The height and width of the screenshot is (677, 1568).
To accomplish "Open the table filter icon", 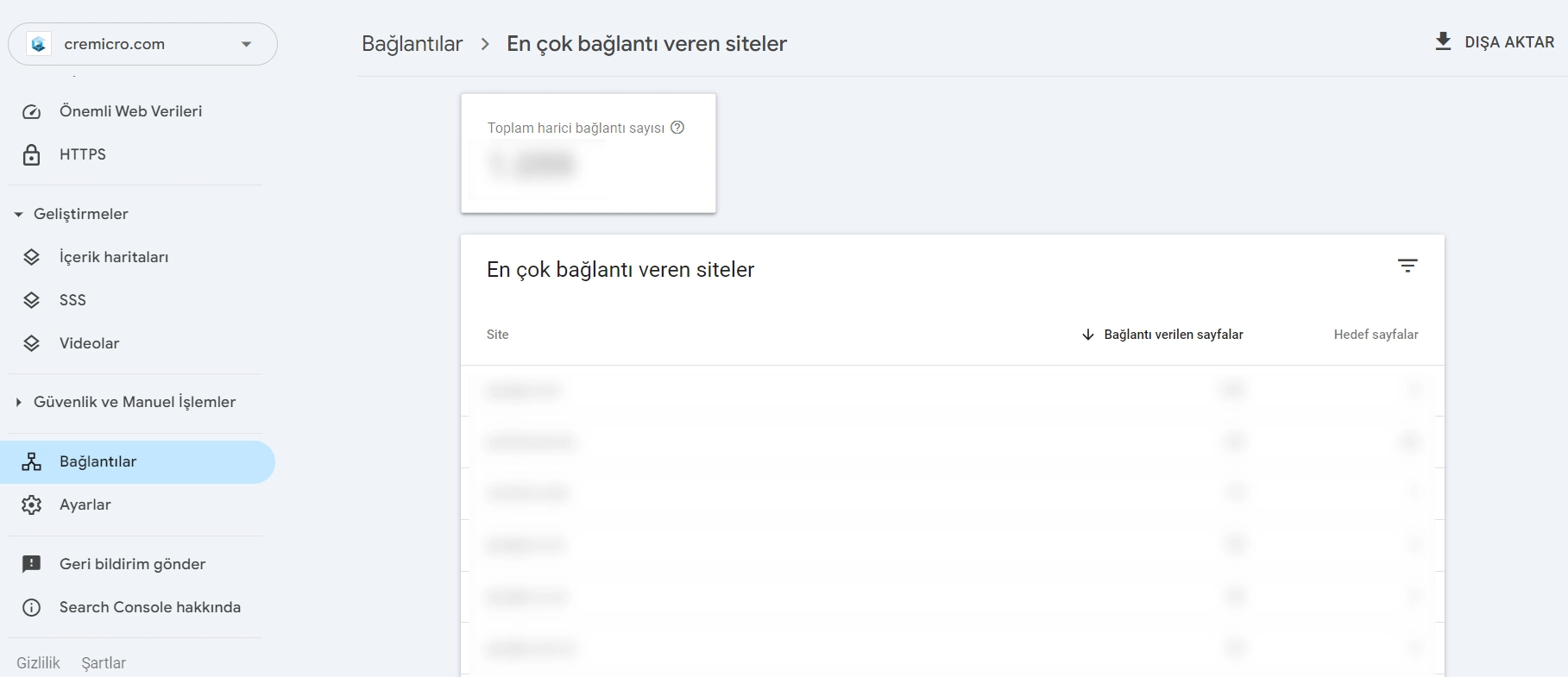I will [1407, 266].
